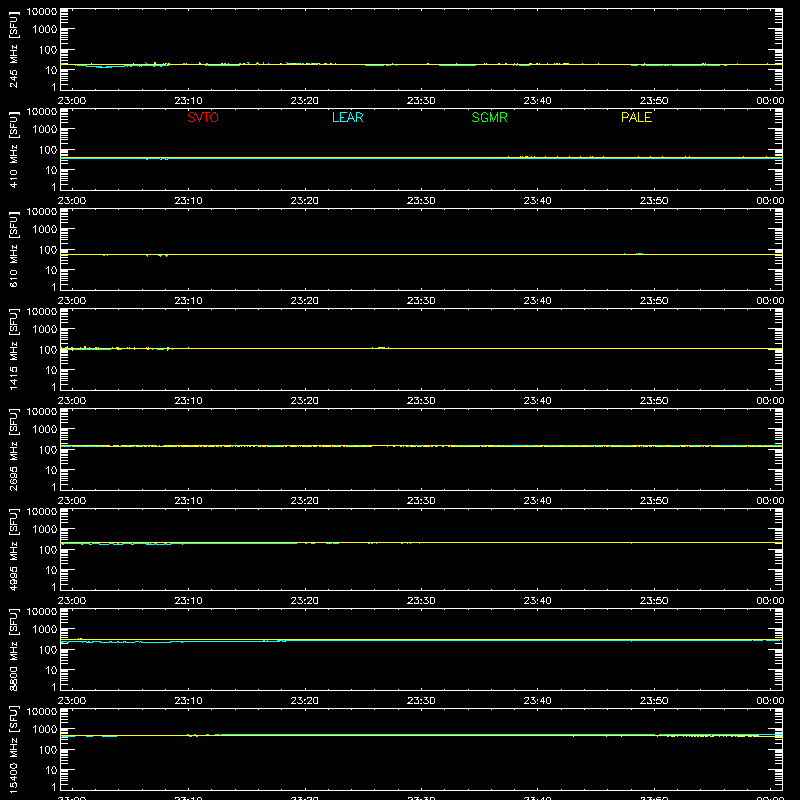Click the 100 tick on the 15400 MHz axis
The image size is (800, 800).
pos(48,750)
